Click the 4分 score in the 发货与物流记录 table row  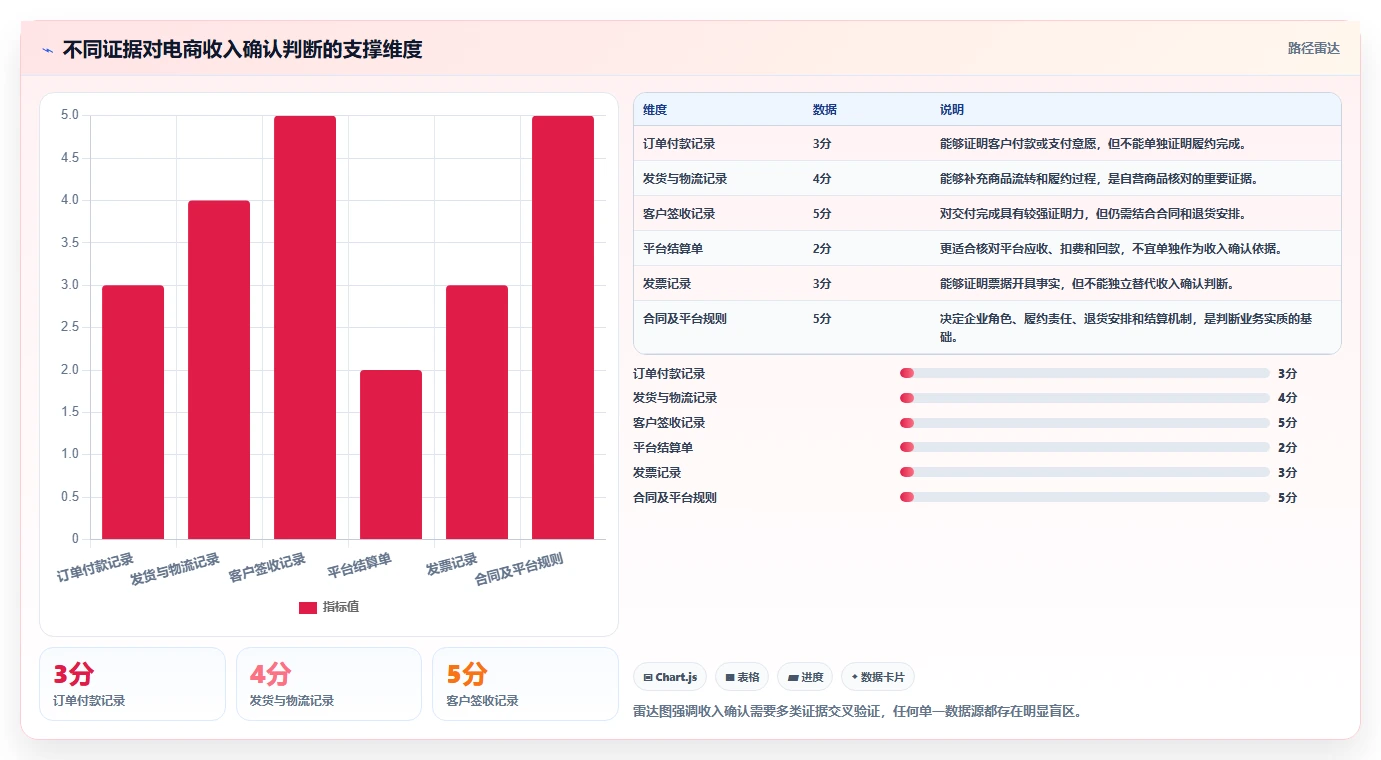822,178
